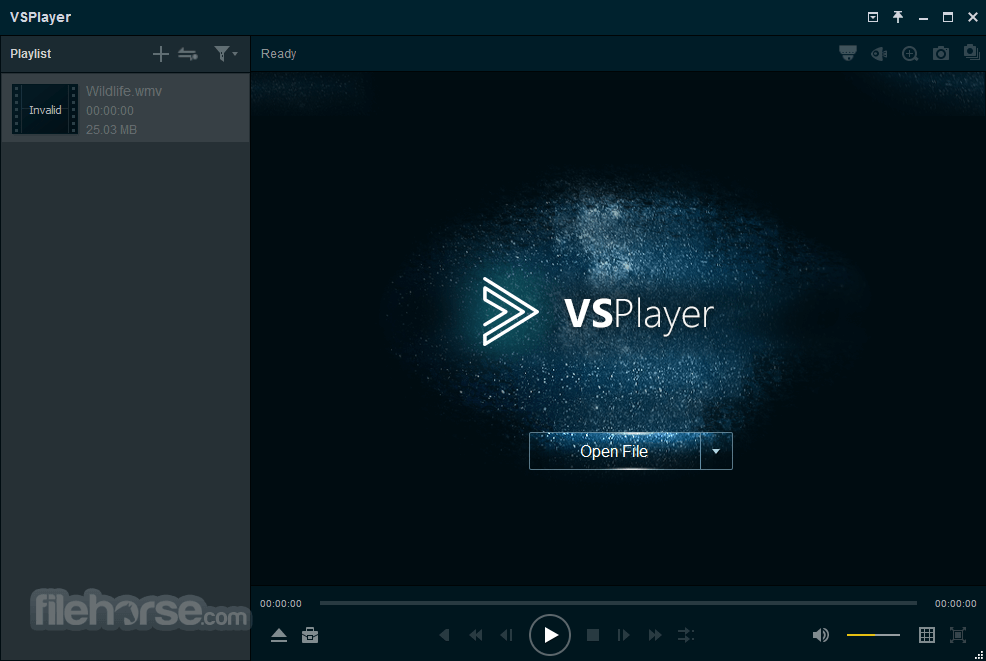Adjust the yellow volume slider
This screenshot has height=661, width=986.
[x=873, y=635]
